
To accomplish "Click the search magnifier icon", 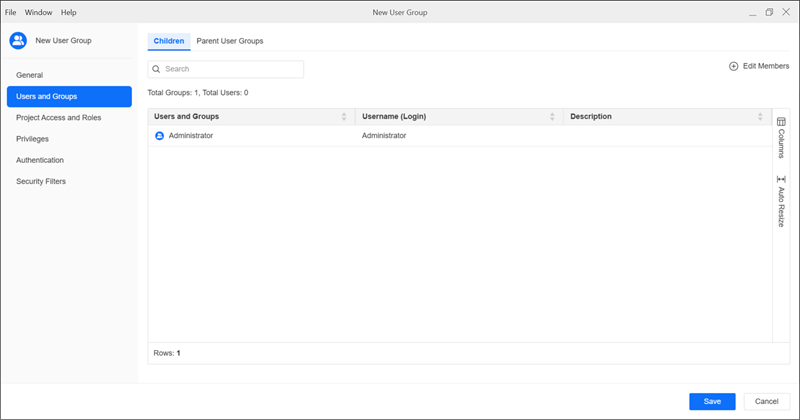I will pyautogui.click(x=157, y=70).
